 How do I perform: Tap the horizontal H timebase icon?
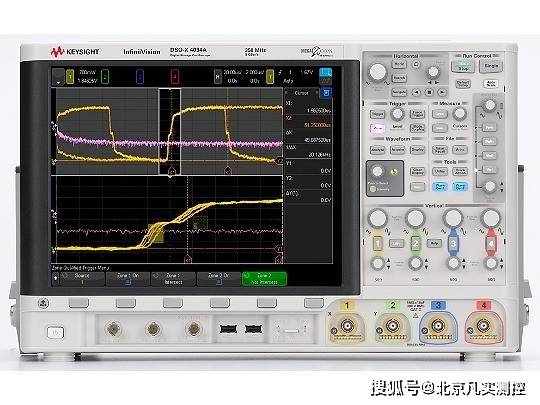217,76
